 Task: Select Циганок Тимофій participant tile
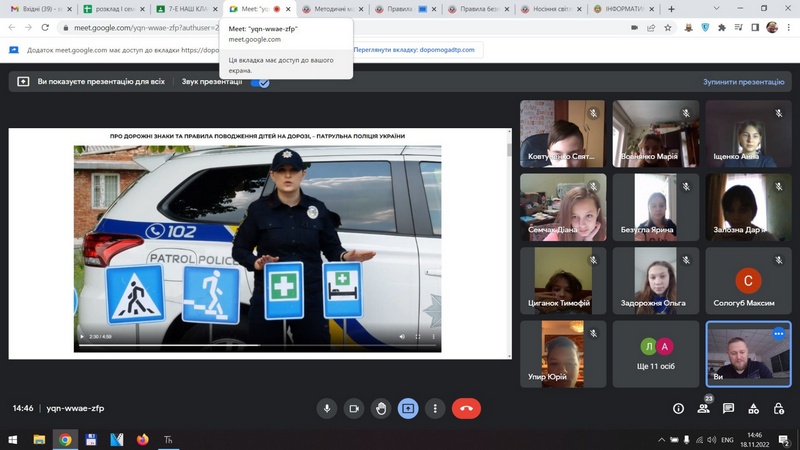[563, 281]
